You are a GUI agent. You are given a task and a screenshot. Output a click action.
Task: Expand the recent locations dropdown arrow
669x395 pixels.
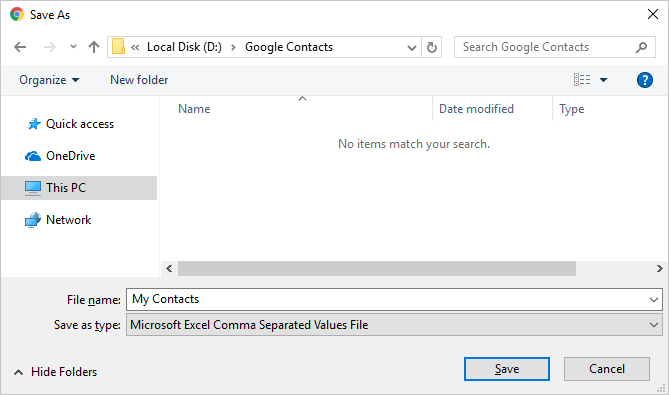tap(73, 47)
